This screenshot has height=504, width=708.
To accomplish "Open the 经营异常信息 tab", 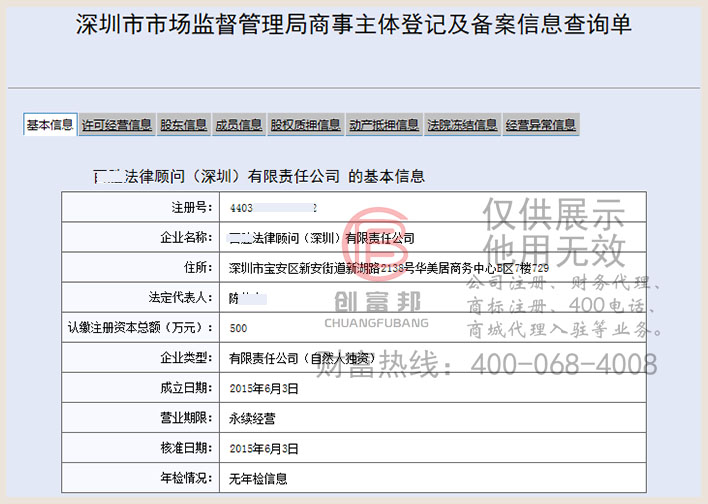I will click(540, 125).
